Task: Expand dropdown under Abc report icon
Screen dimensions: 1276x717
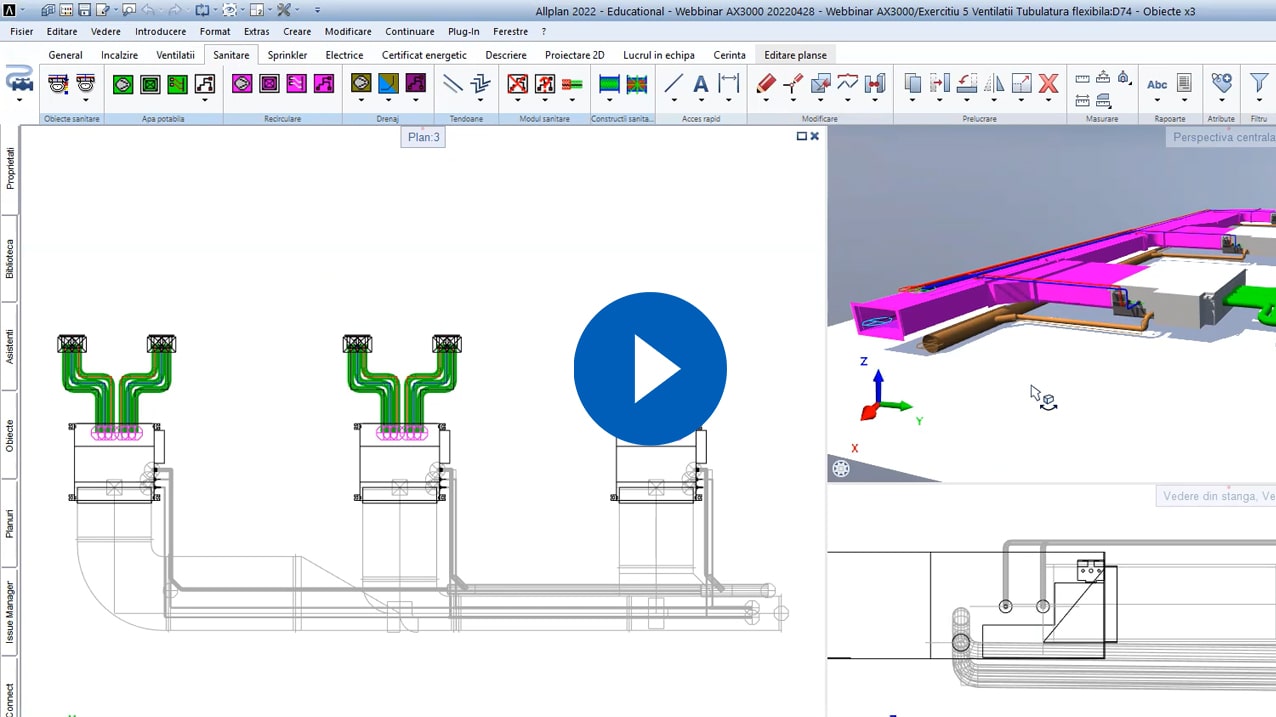Action: (1157, 101)
